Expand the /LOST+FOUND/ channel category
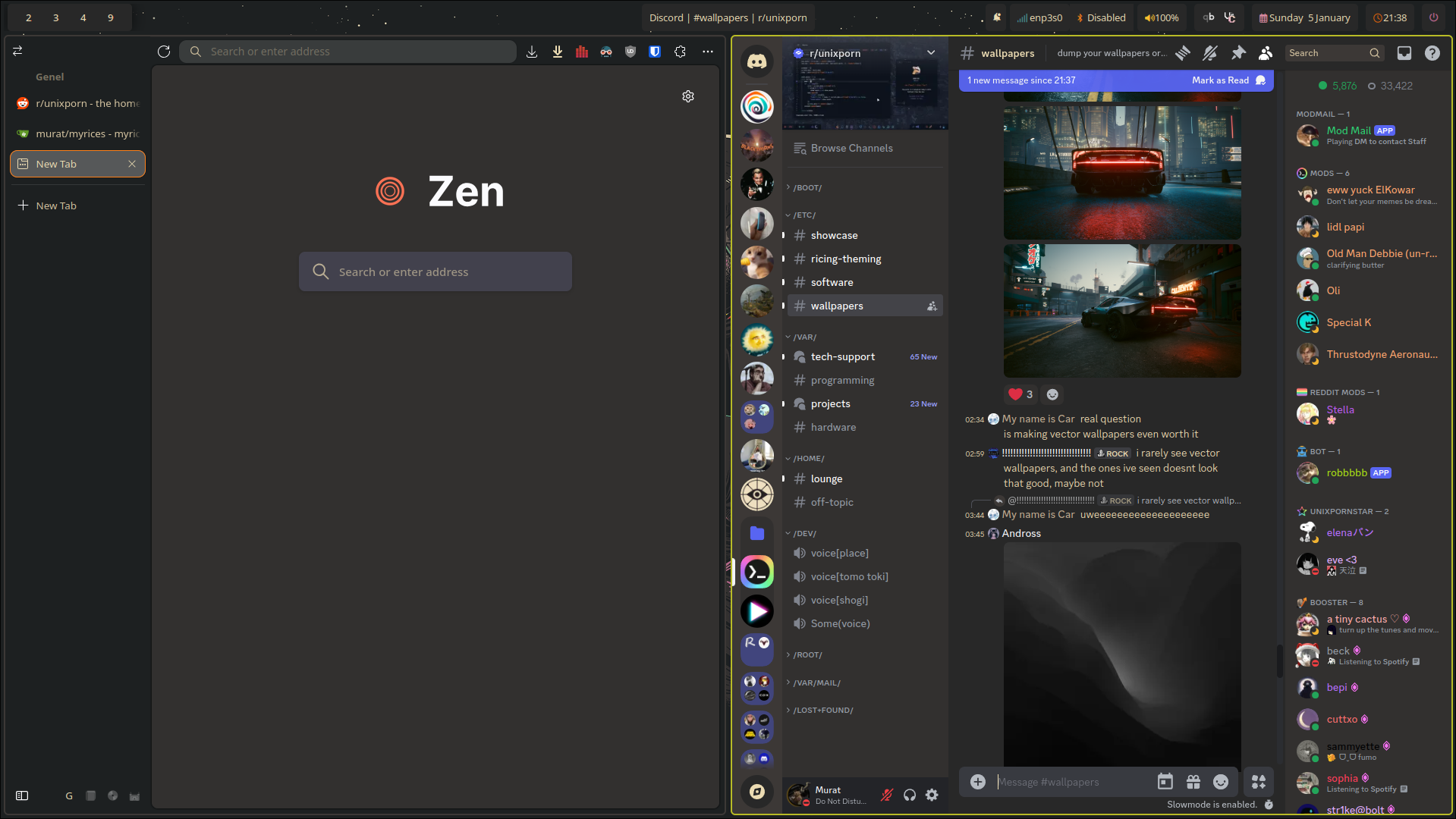Screen dimensions: 1456x819 (822, 711)
